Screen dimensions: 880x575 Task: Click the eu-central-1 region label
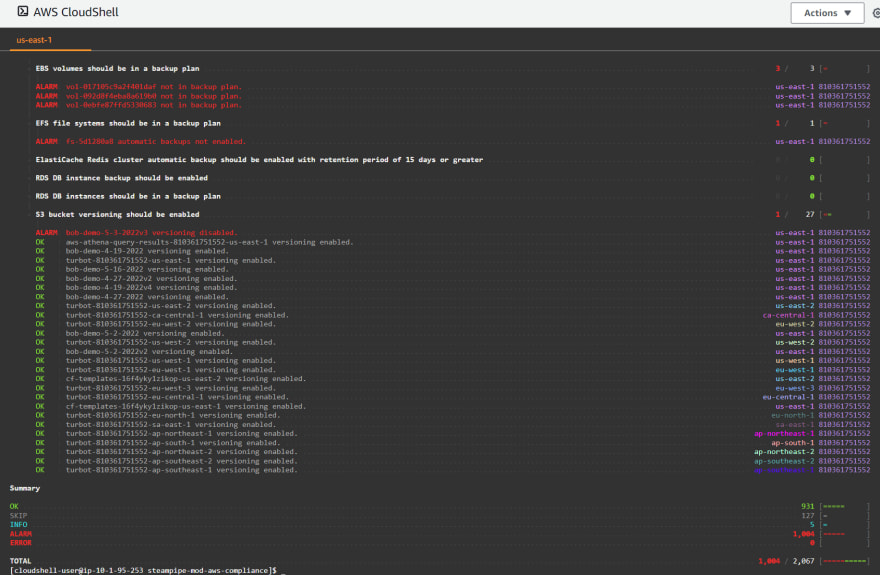(x=788, y=397)
